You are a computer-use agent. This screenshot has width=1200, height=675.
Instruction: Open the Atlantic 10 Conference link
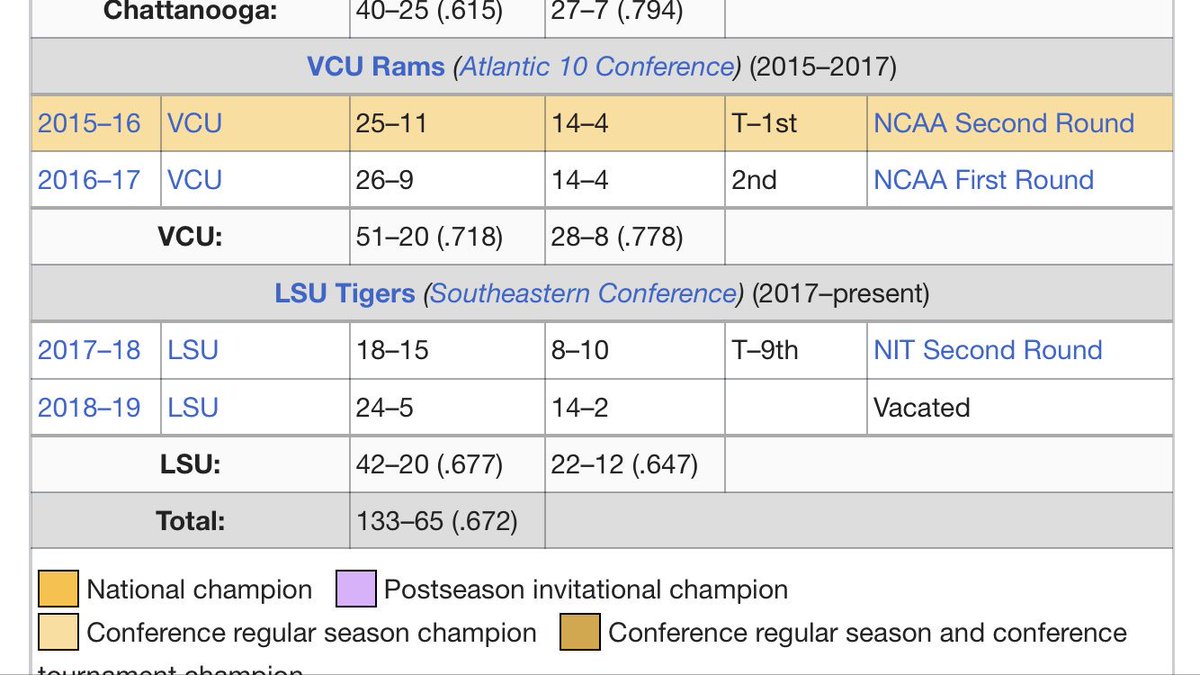click(x=597, y=67)
